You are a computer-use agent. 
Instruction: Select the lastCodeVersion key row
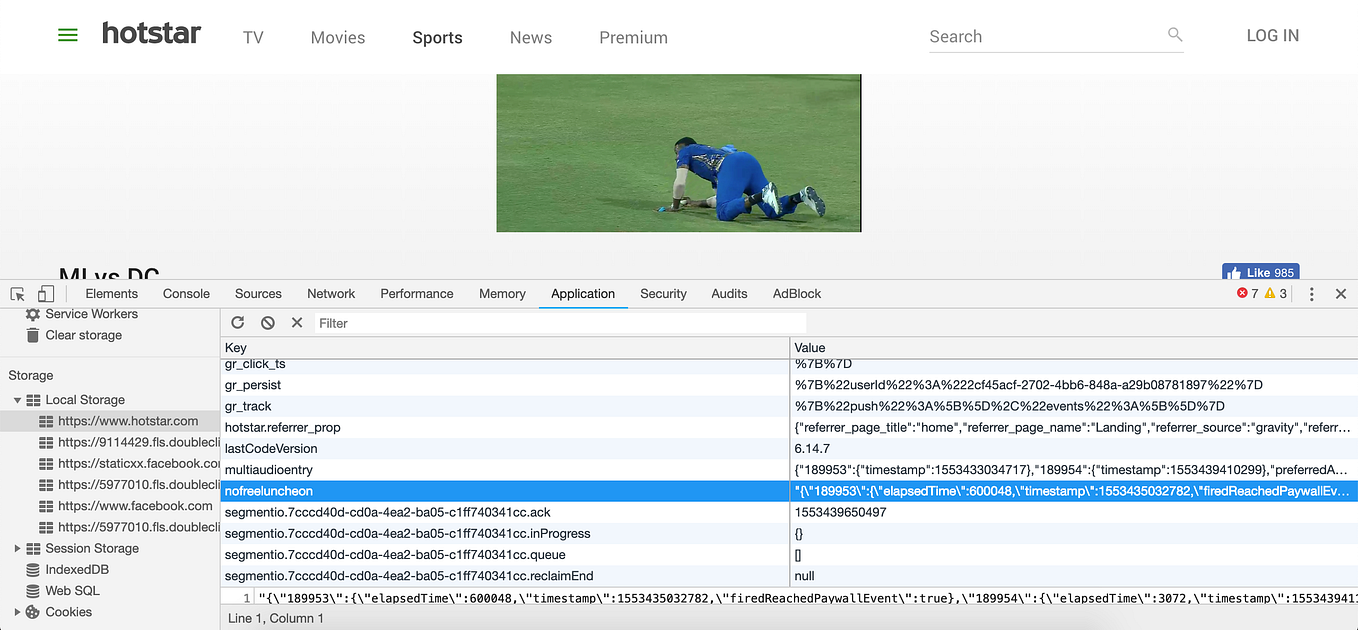(x=505, y=449)
